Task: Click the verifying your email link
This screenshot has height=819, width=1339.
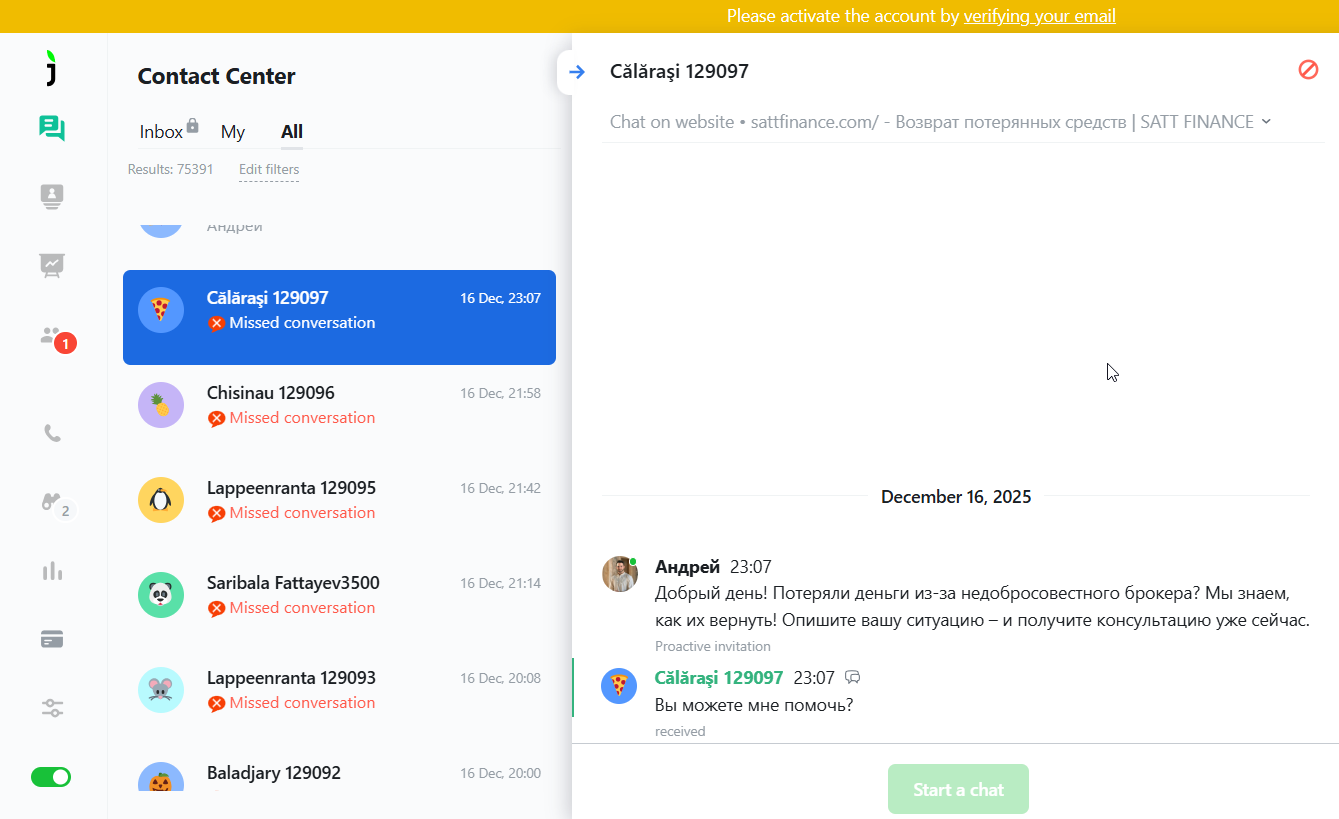Action: point(1040,16)
